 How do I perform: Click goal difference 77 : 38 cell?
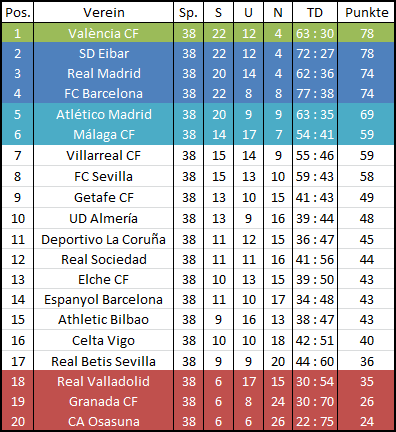(x=315, y=93)
